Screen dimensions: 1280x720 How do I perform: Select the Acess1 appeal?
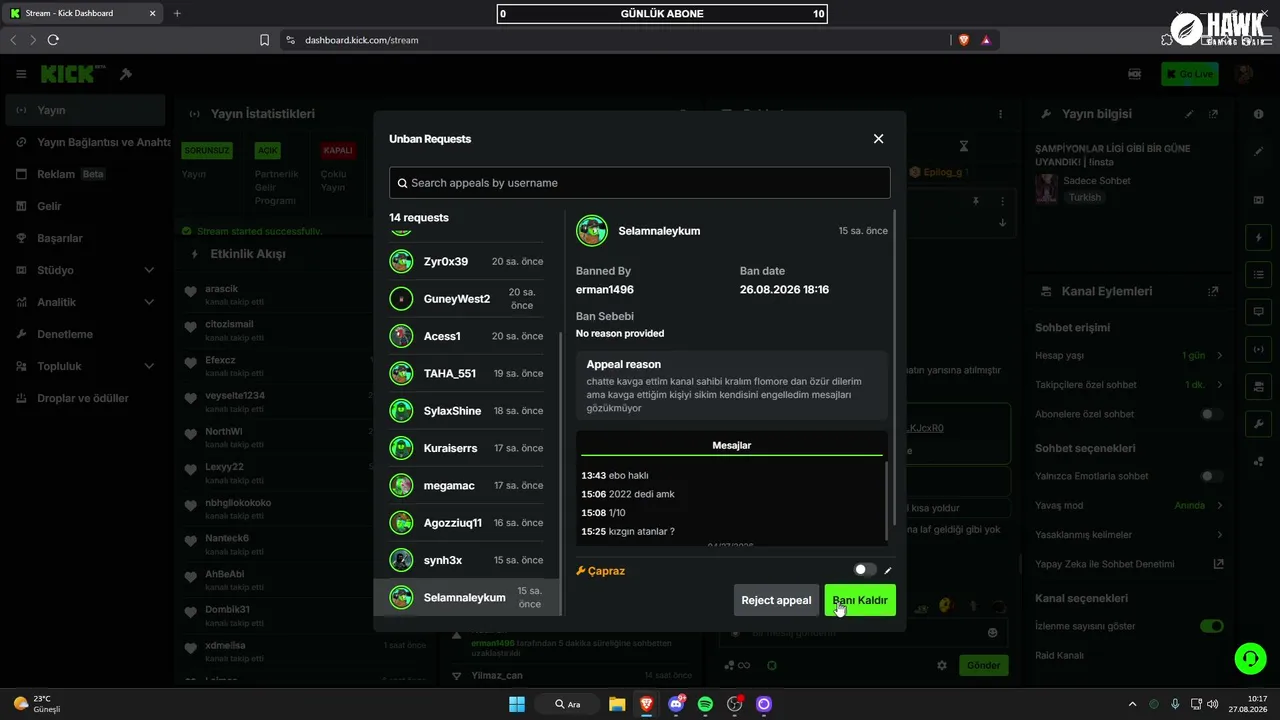(467, 336)
